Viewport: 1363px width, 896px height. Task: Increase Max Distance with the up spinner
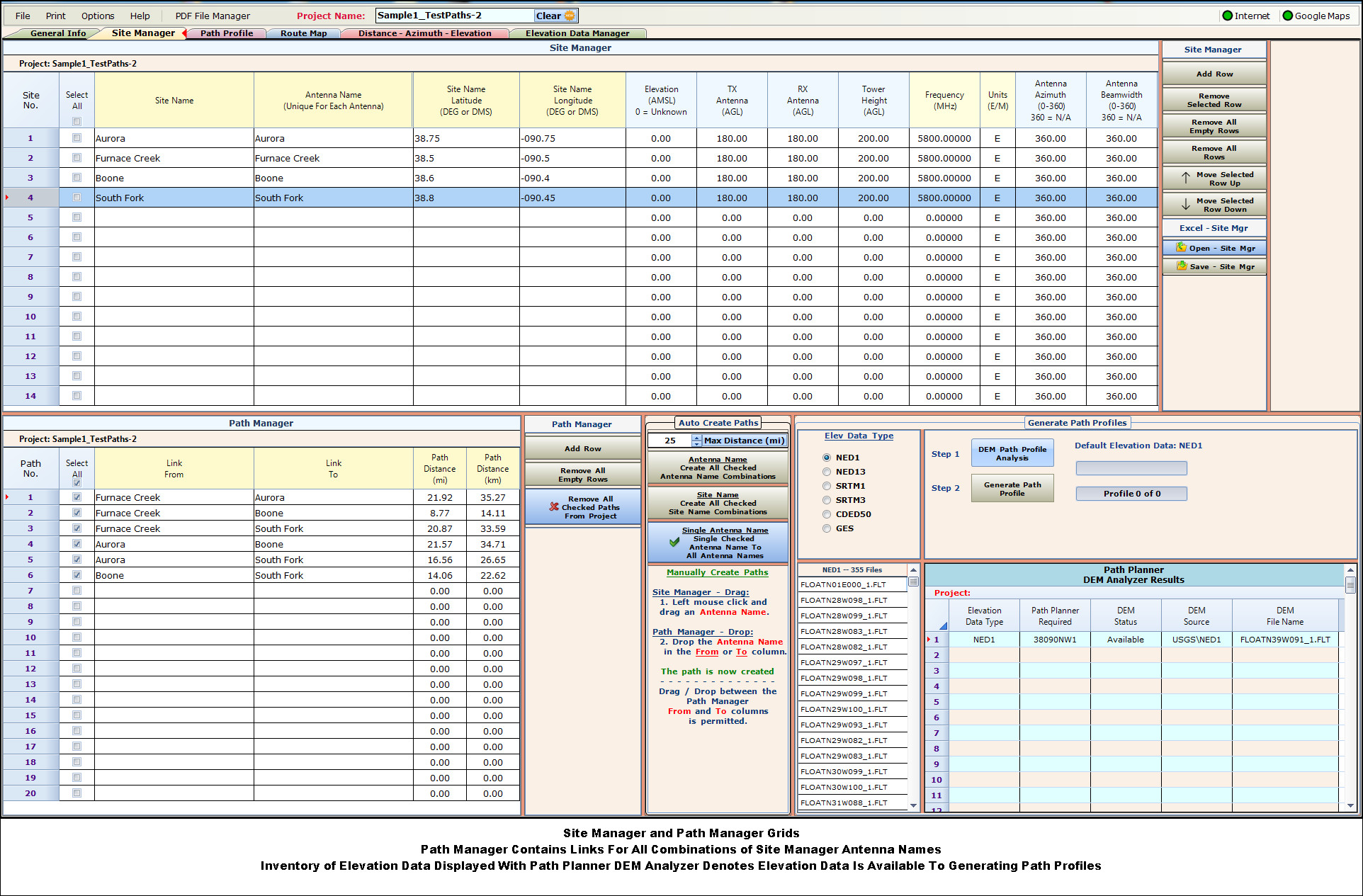[697, 437]
